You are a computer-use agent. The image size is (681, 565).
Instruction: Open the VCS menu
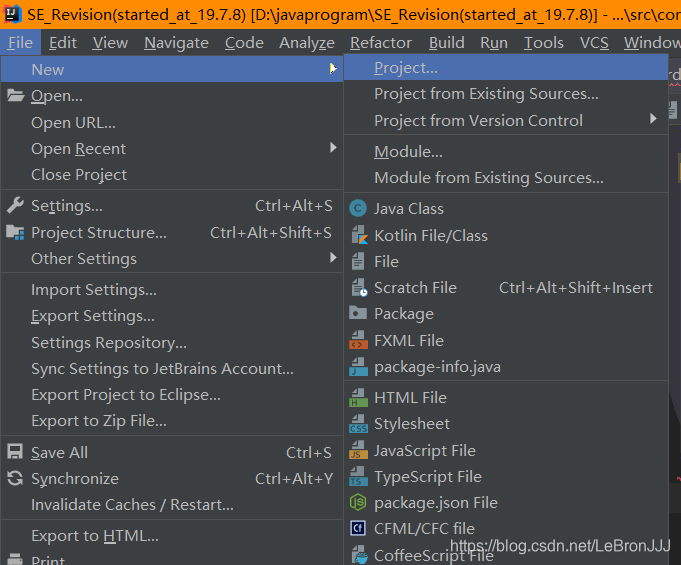(x=594, y=43)
